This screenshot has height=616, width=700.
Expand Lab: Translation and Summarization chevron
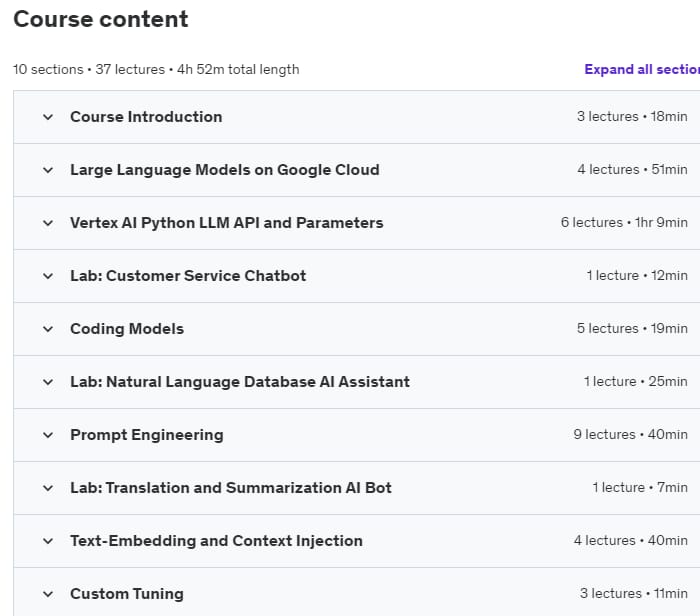pos(48,488)
